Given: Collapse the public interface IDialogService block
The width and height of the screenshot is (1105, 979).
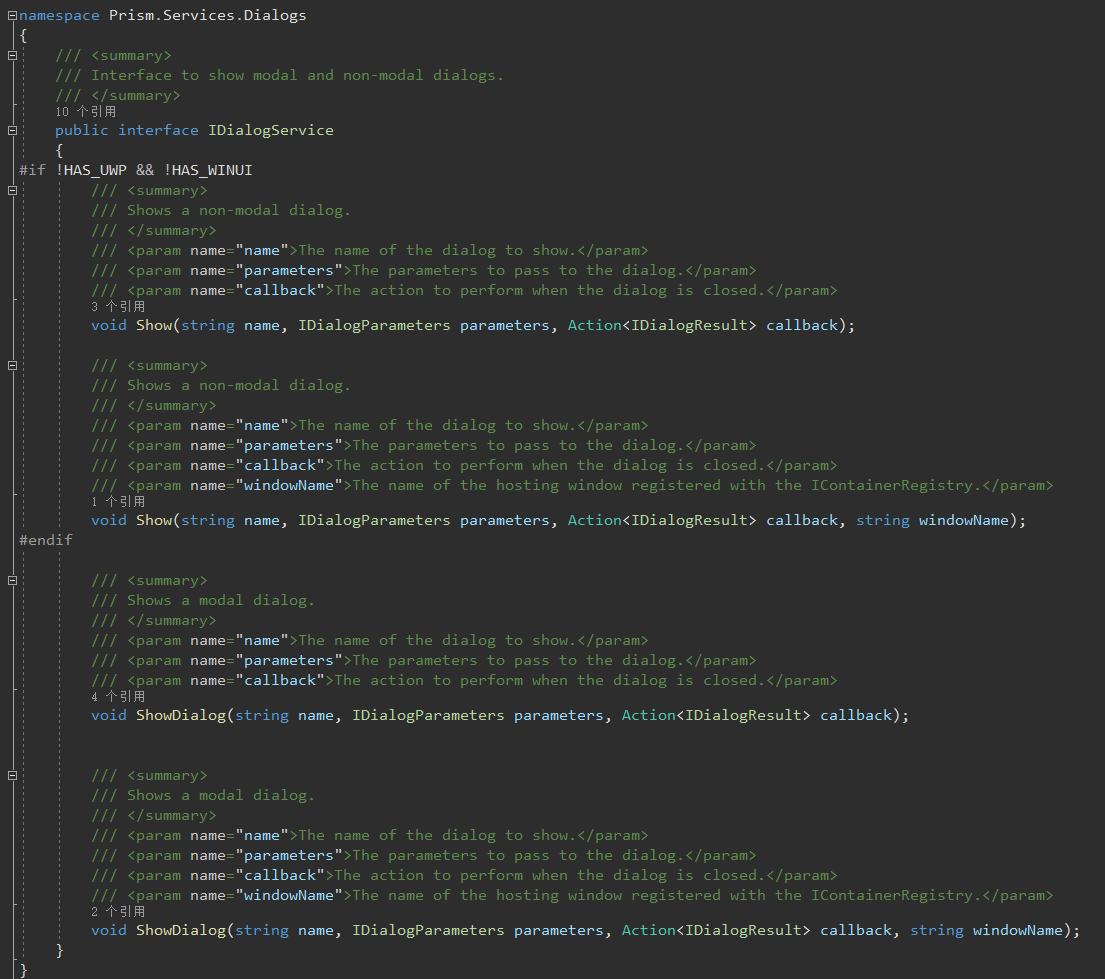Looking at the screenshot, I should pyautogui.click(x=12, y=130).
